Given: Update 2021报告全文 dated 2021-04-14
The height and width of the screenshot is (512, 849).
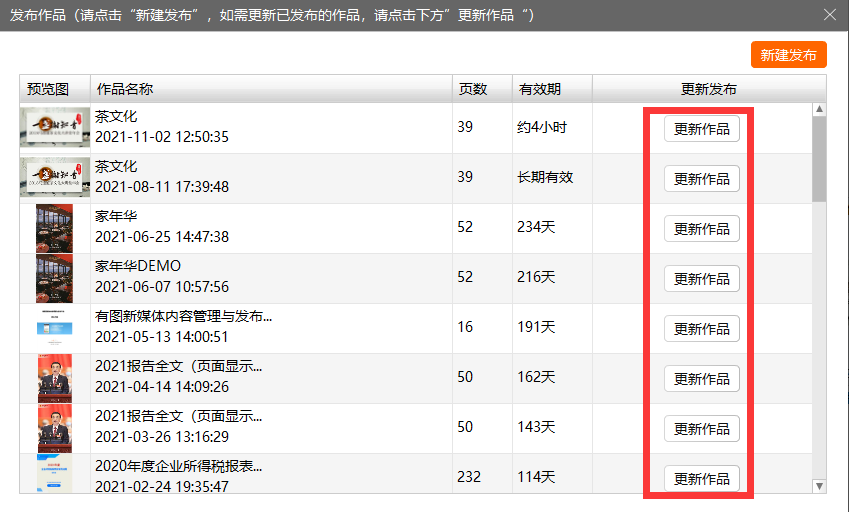Looking at the screenshot, I should (701, 379).
